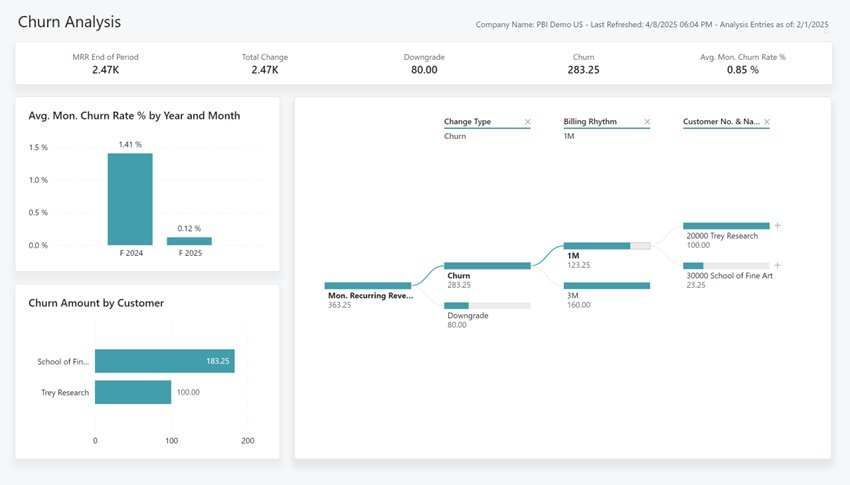Remove the Customer No. & Name level X

(767, 122)
